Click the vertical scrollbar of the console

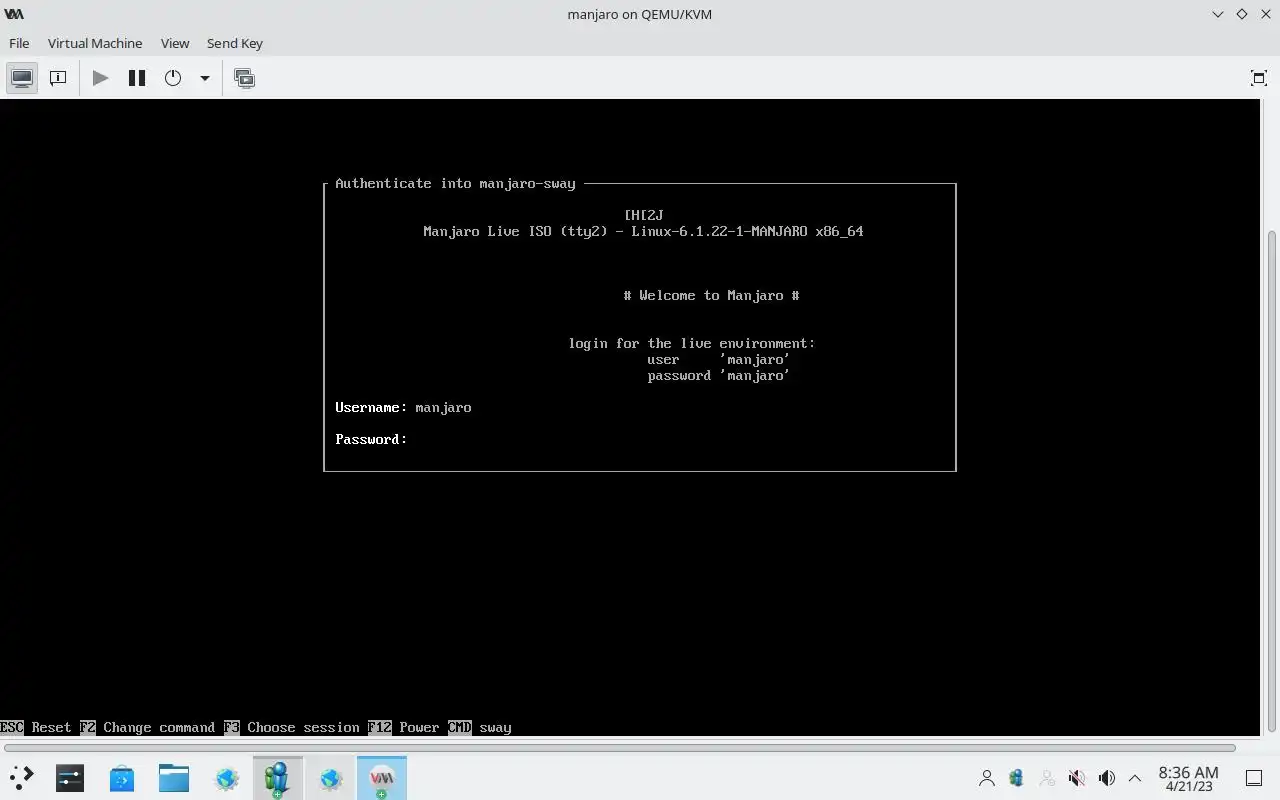click(1272, 480)
